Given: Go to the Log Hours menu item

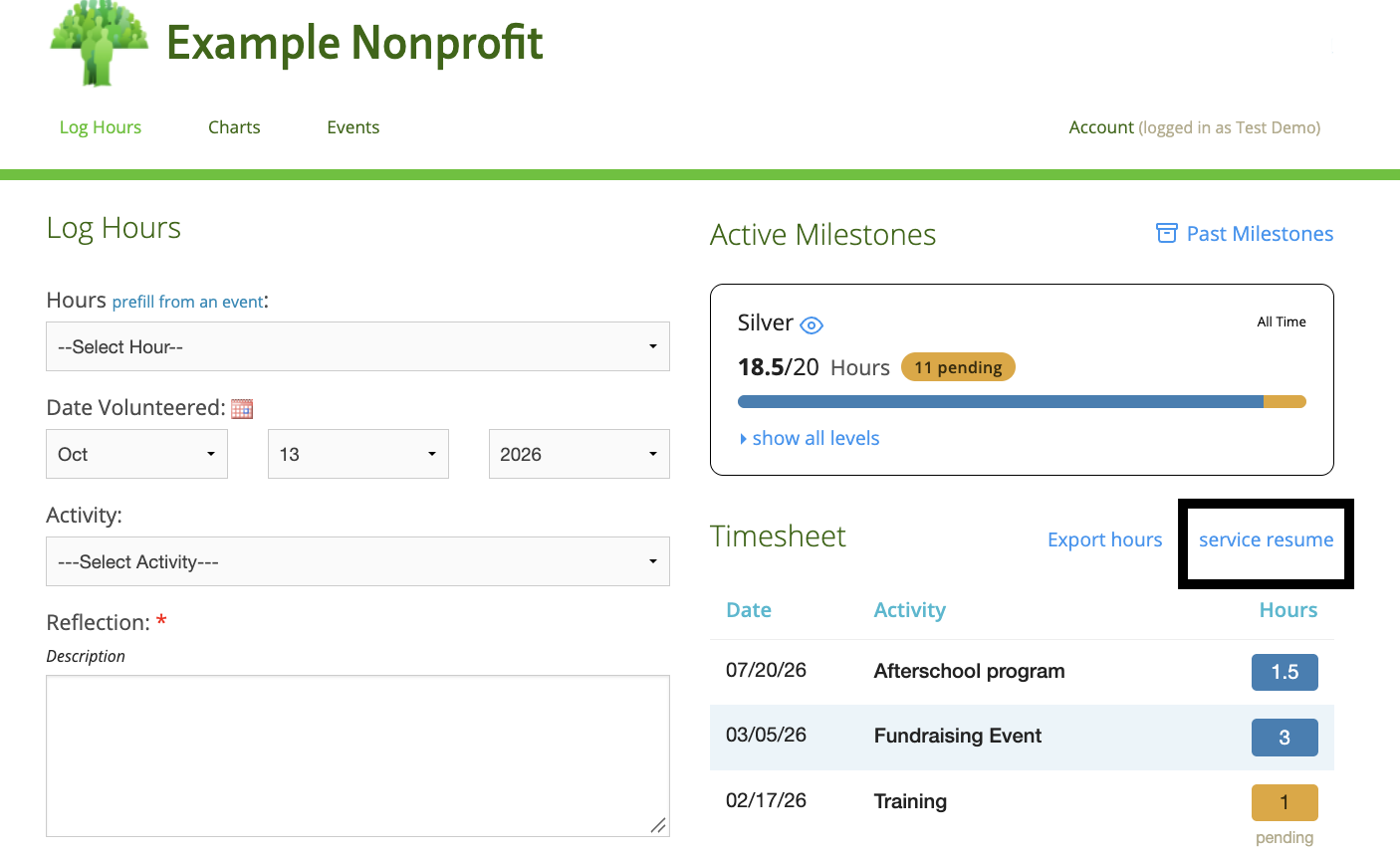Looking at the screenshot, I should (x=101, y=127).
